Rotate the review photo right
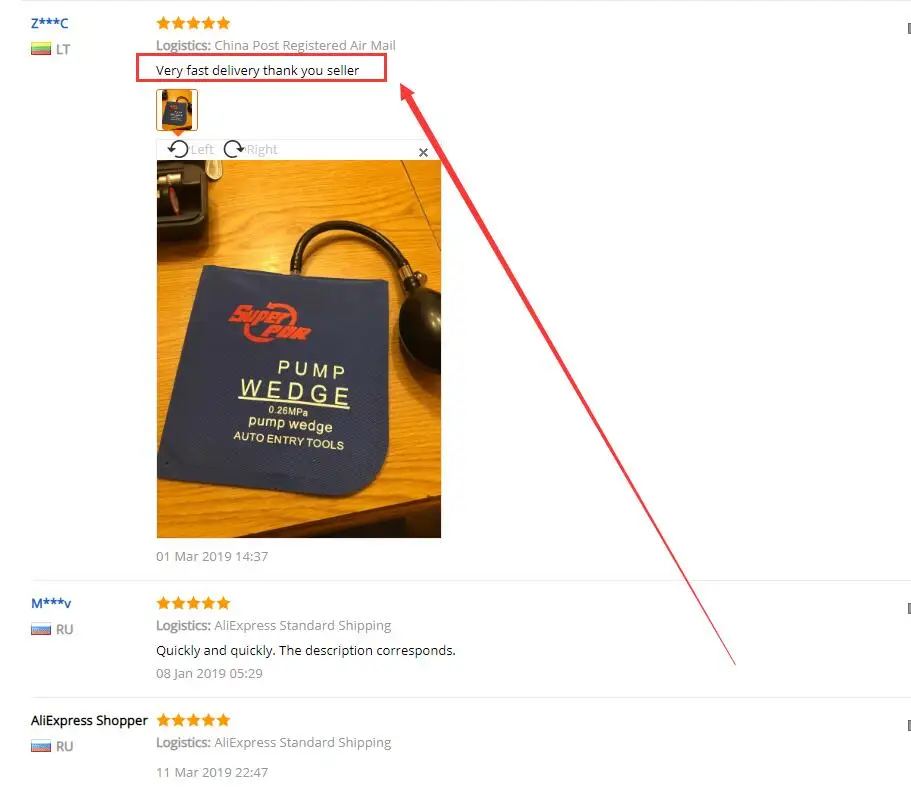The height and width of the screenshot is (795, 911). tap(251, 149)
